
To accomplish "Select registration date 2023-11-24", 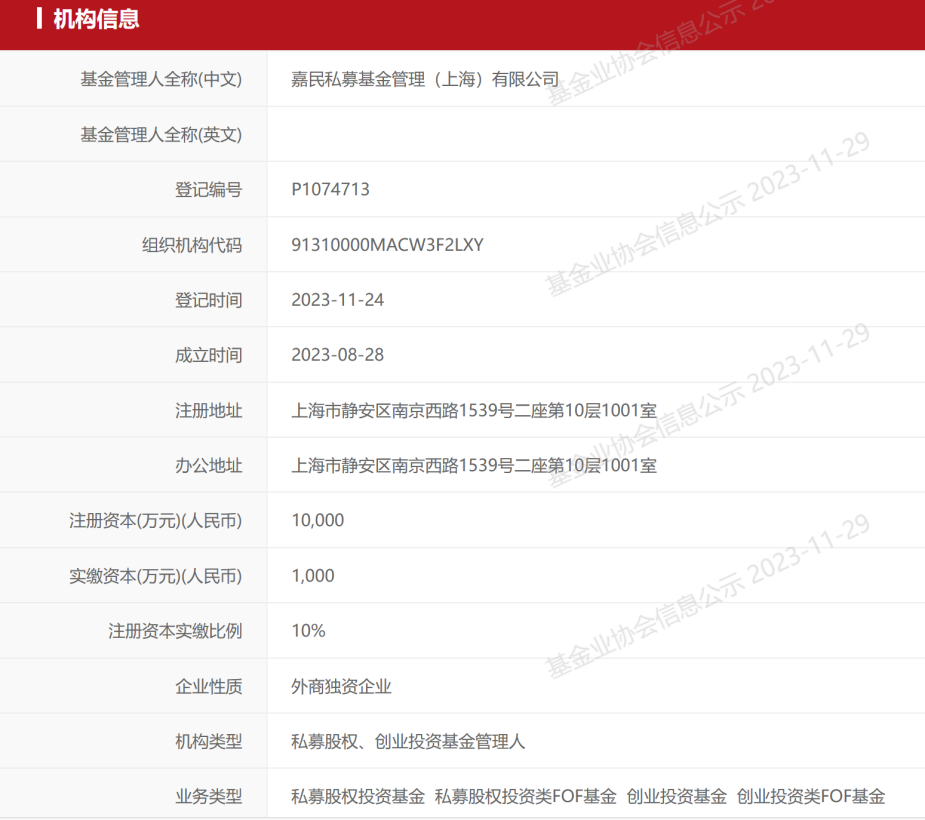I will click(337, 300).
